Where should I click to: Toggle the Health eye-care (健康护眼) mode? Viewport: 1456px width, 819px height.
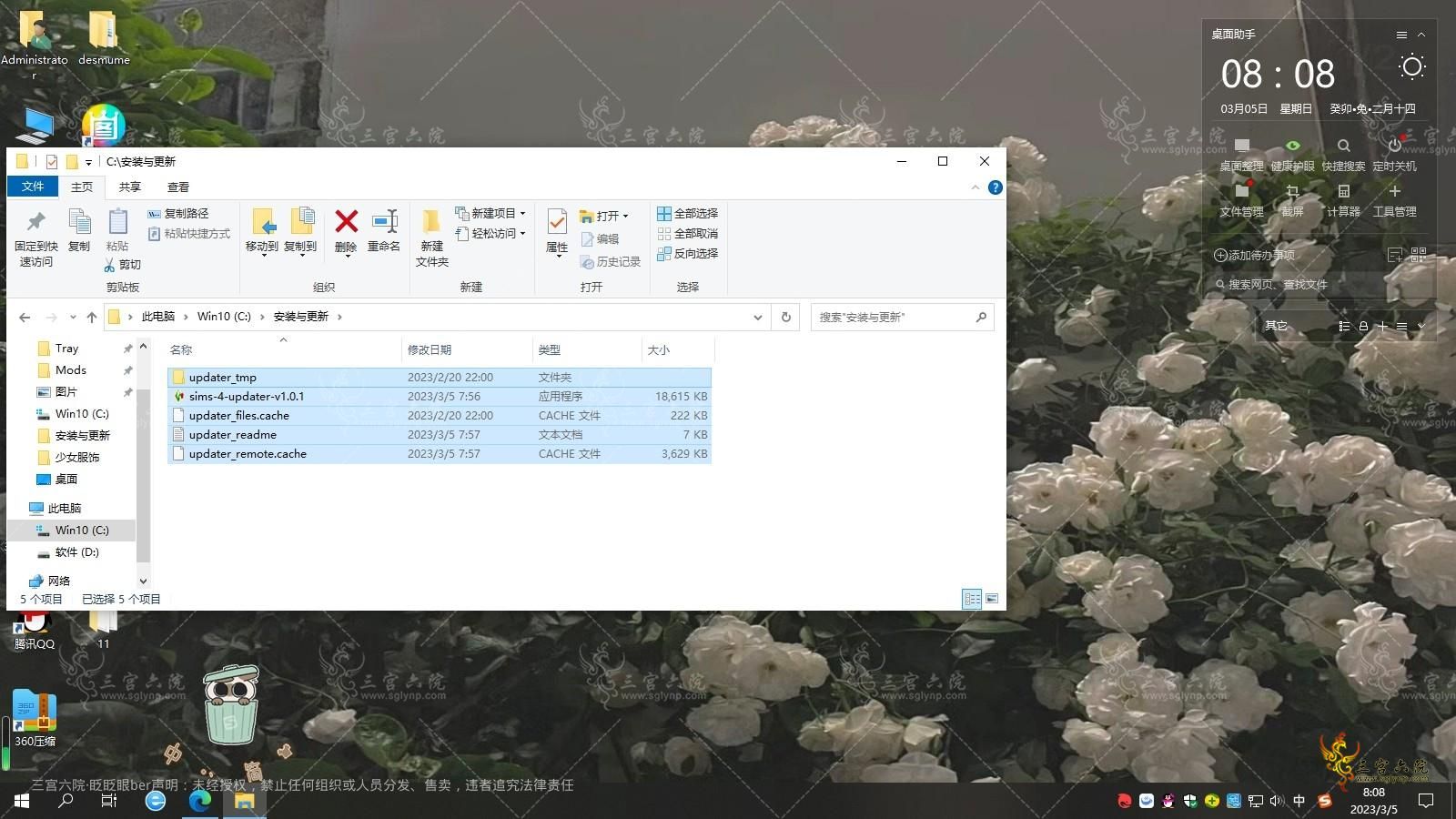(1292, 154)
